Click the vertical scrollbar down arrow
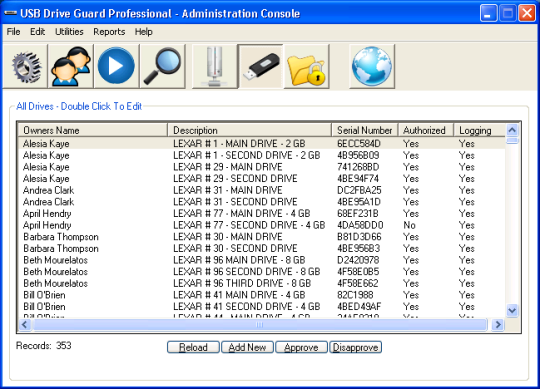 (512, 311)
